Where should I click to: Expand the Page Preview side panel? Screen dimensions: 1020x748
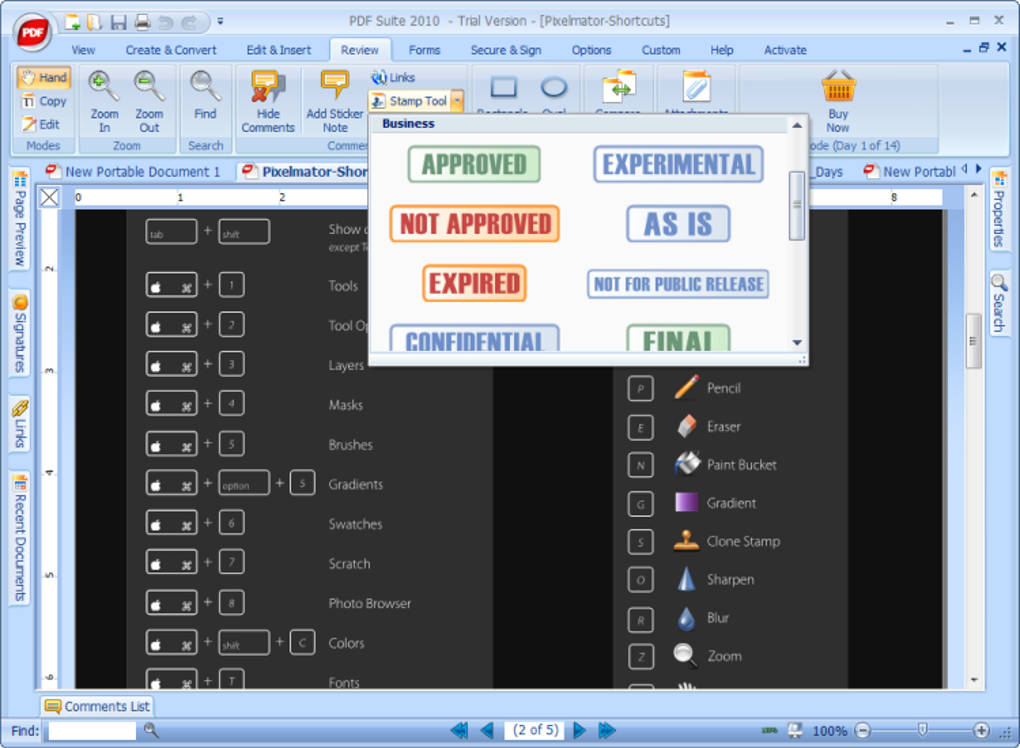[20, 218]
